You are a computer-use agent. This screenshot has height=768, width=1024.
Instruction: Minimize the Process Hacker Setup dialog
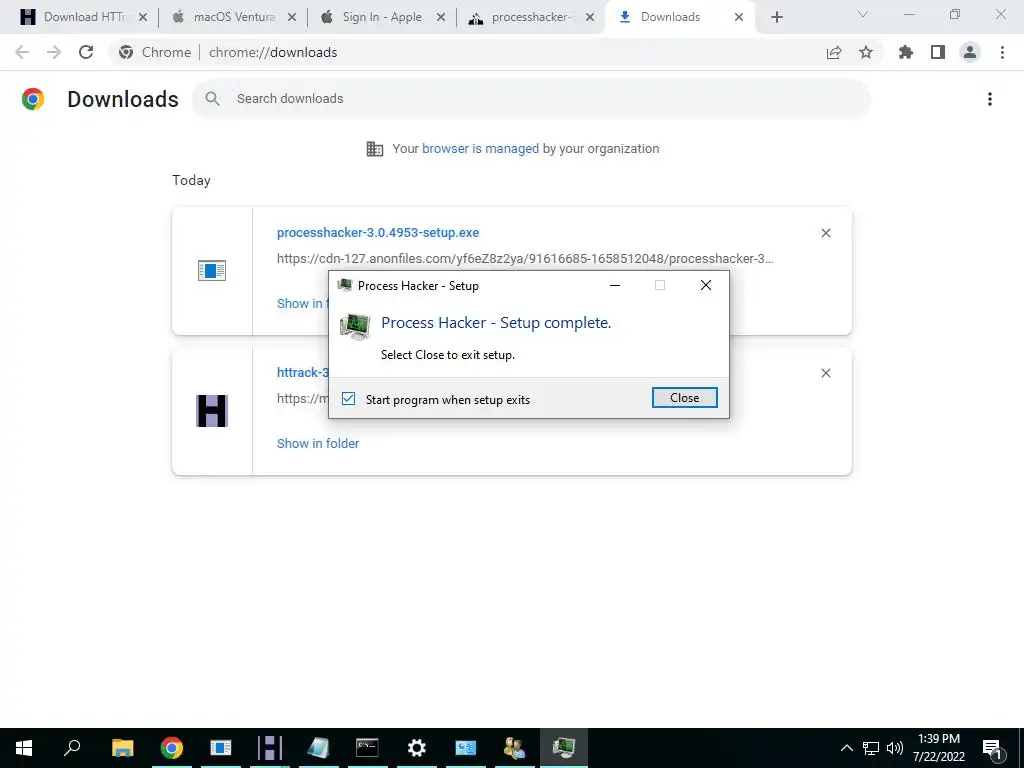(x=615, y=285)
